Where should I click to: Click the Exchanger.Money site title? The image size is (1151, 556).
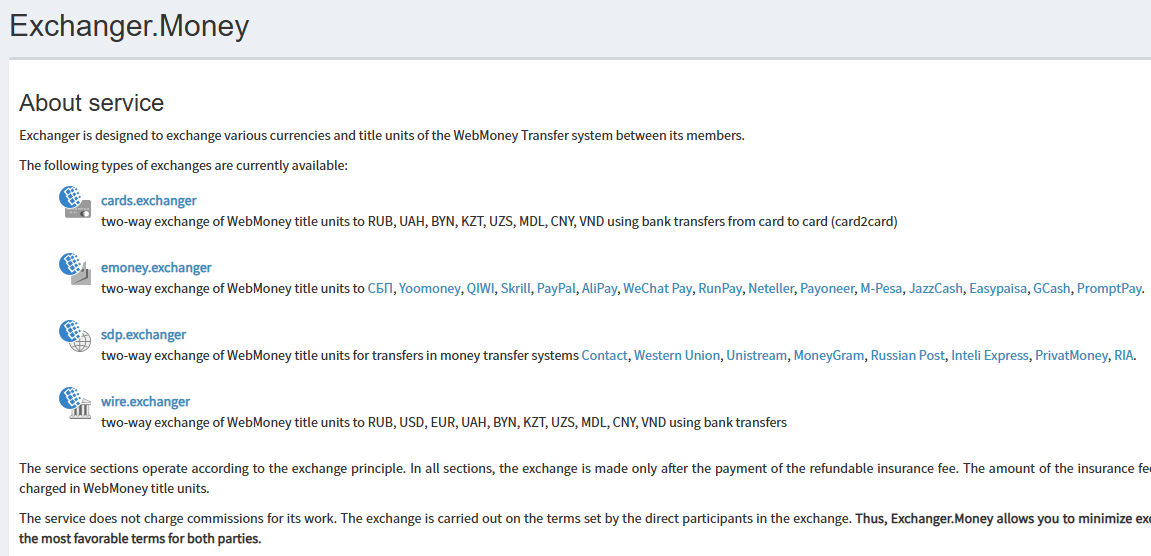click(x=129, y=26)
